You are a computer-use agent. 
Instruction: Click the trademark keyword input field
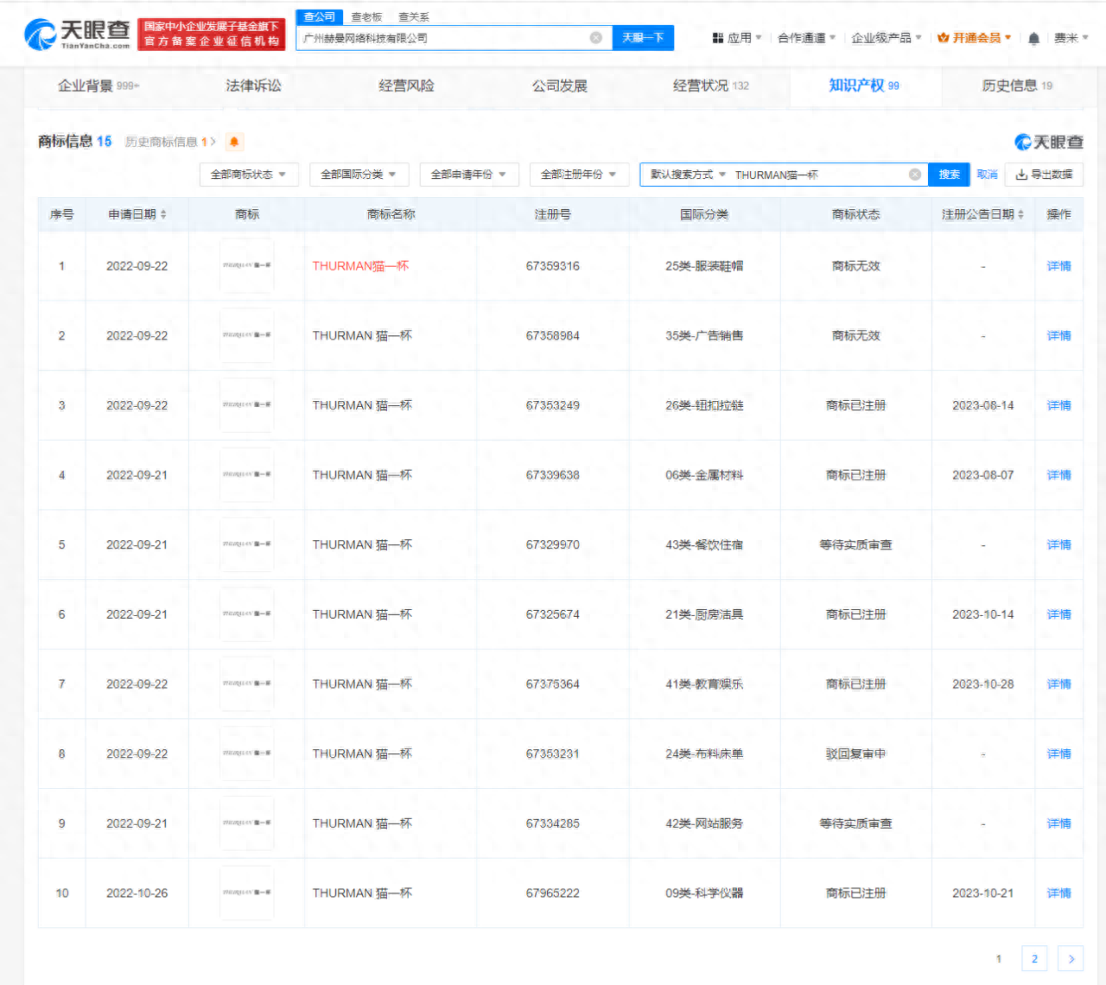pyautogui.click(x=818, y=174)
